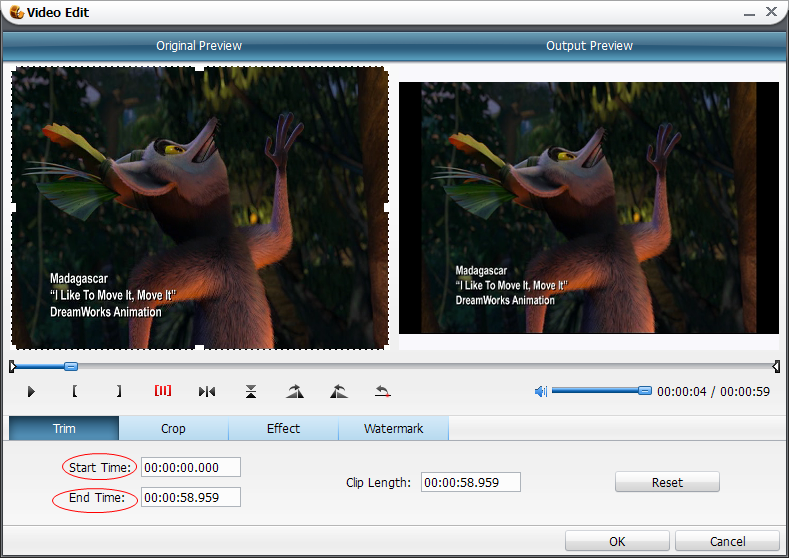Open the Watermark tab
789x558 pixels.
[x=393, y=428]
